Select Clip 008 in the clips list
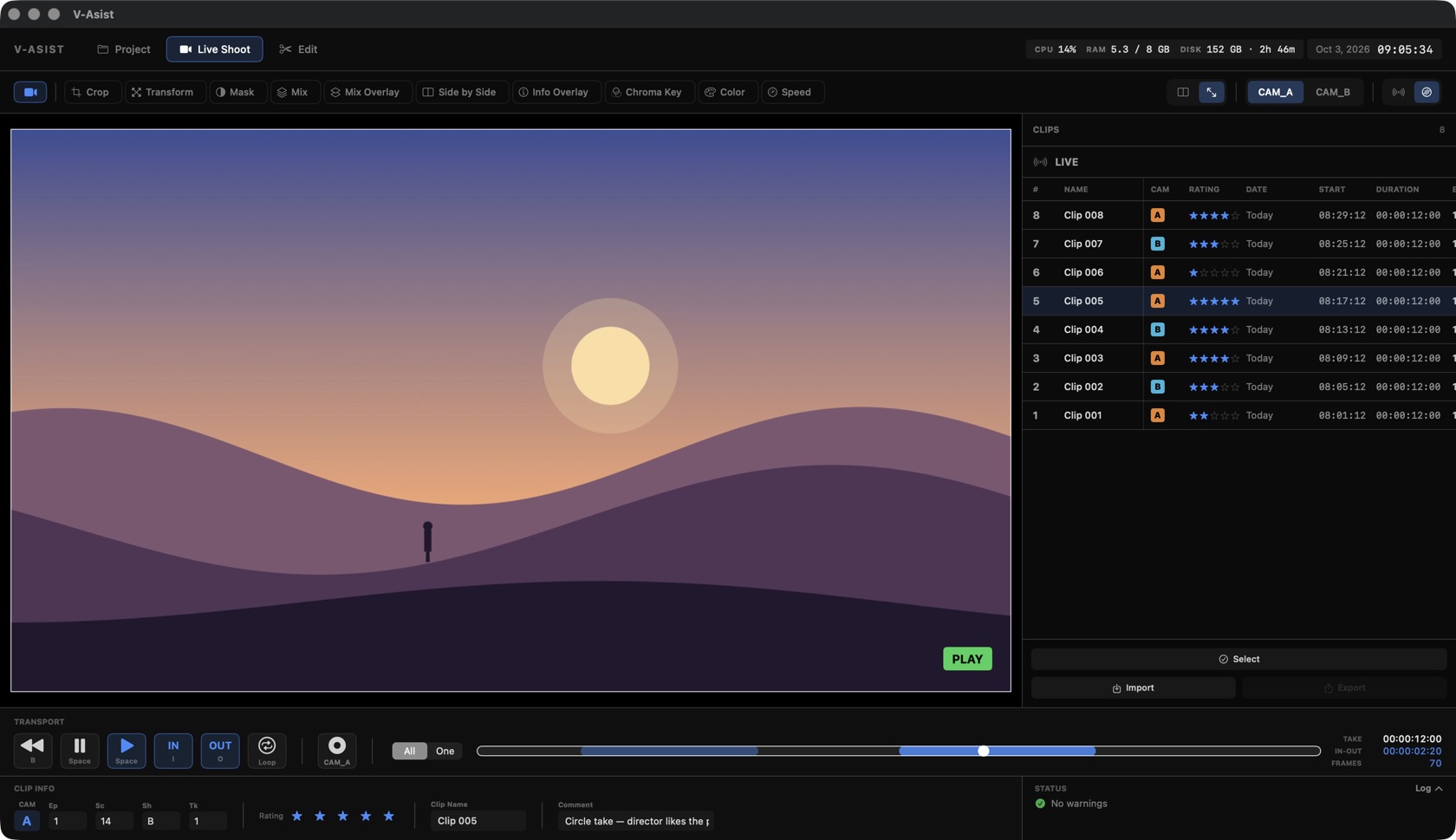The image size is (1456, 840). 1238,215
